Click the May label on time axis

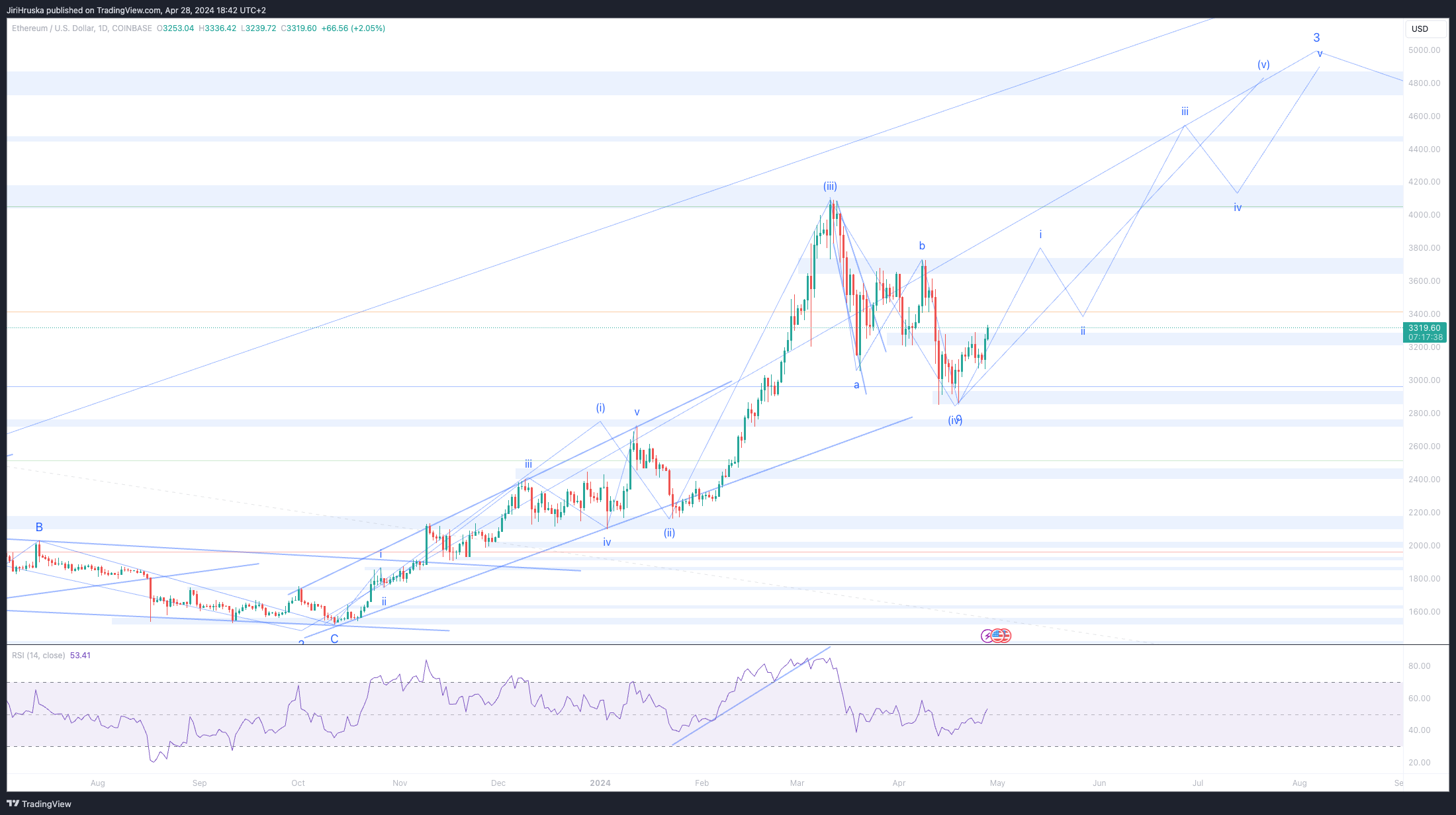997,783
